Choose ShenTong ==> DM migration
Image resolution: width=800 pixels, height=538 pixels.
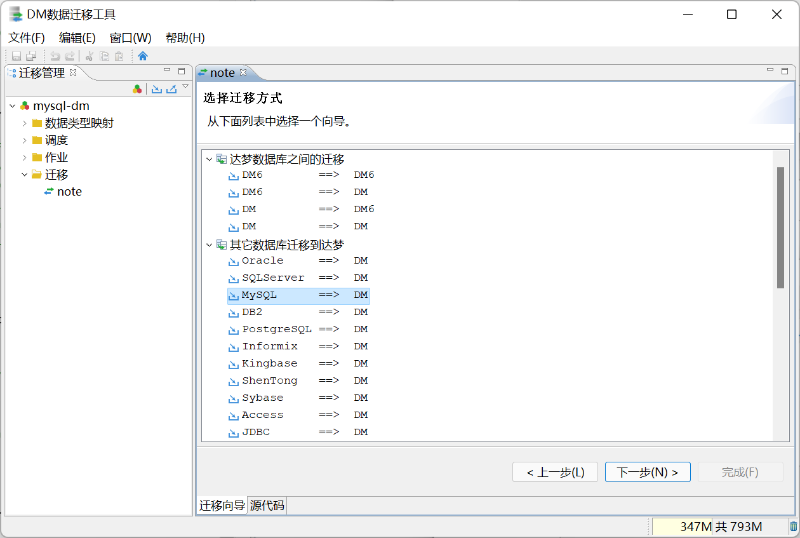click(298, 381)
